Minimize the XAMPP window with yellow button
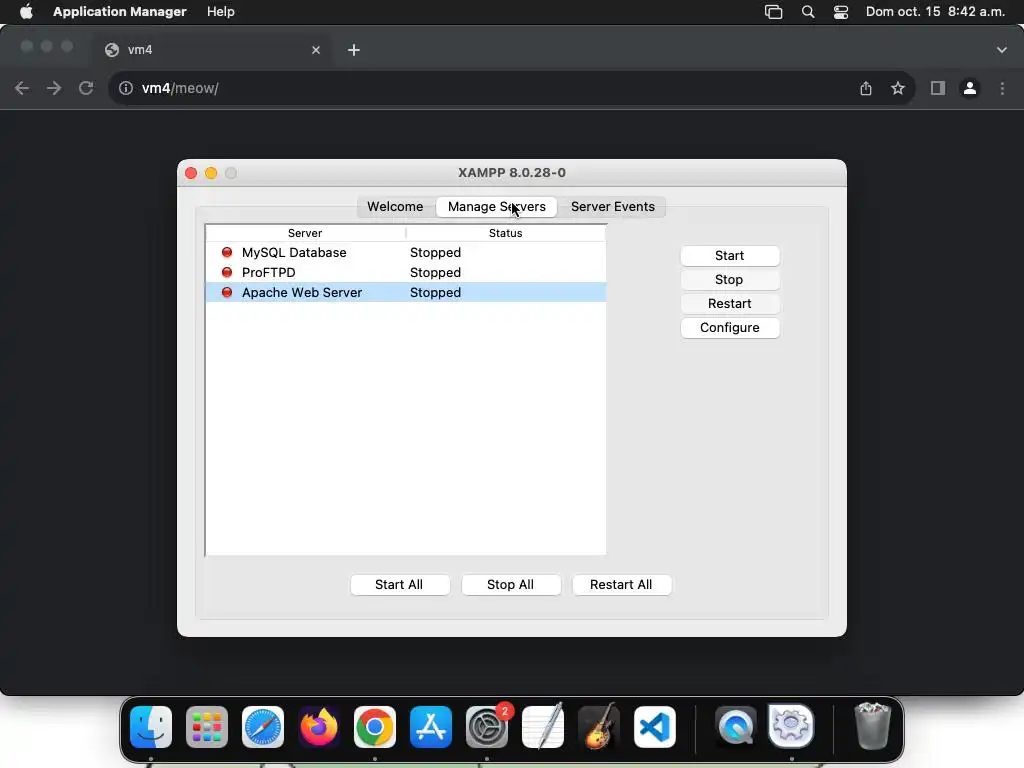Screen dimensions: 1024x768 point(211,173)
